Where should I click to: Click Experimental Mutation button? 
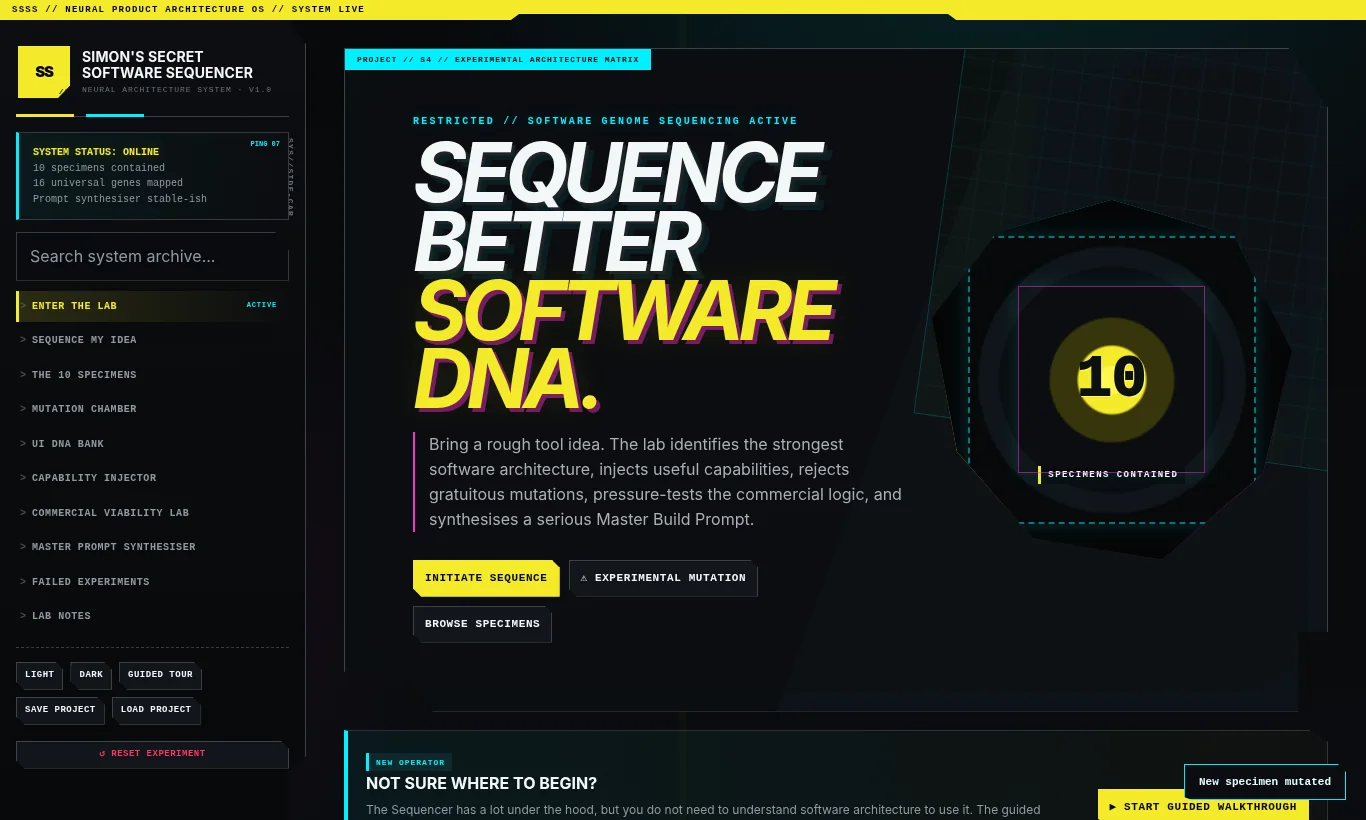pos(663,578)
